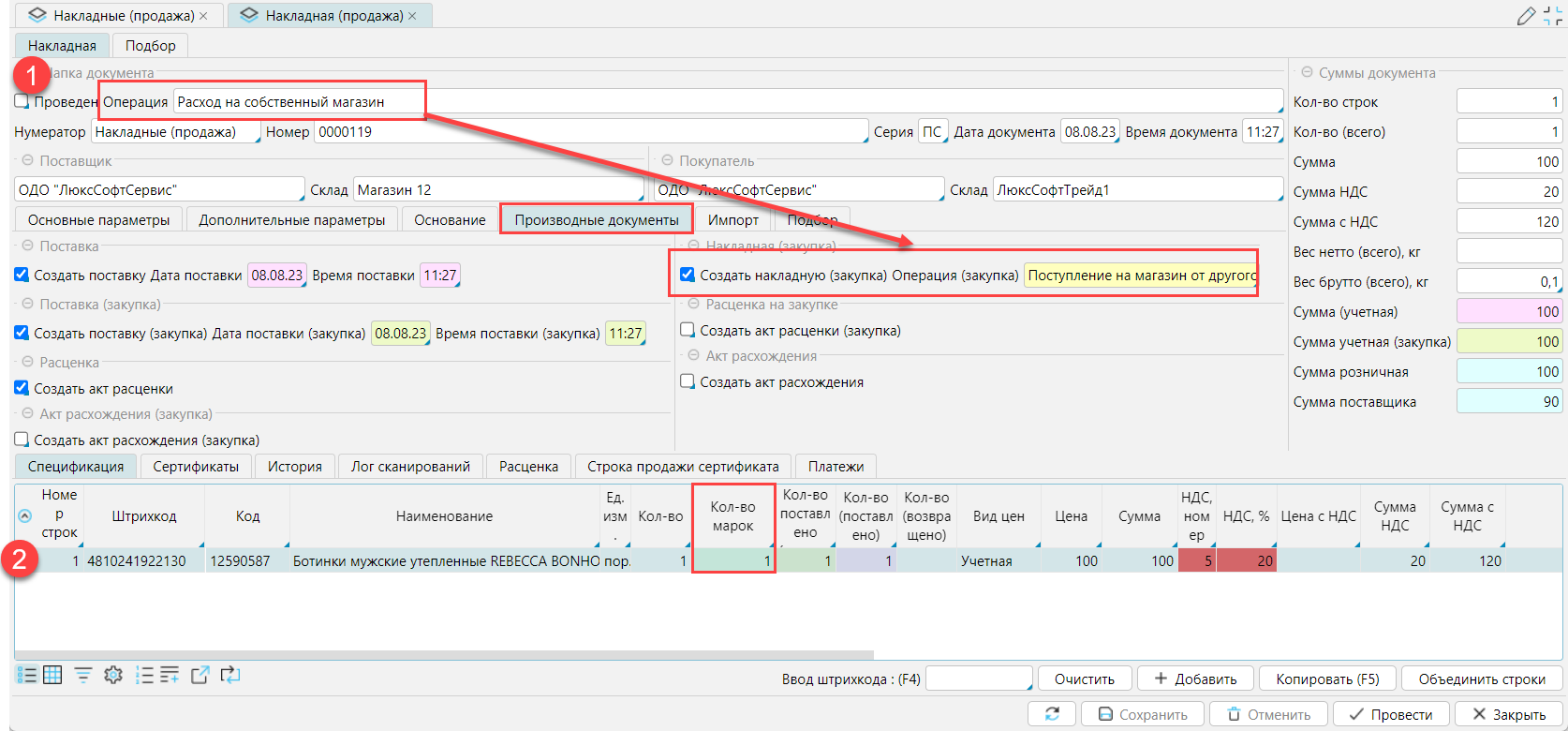The height and width of the screenshot is (731, 1568).
Task: Open the filter icon below the table
Action: [83, 675]
